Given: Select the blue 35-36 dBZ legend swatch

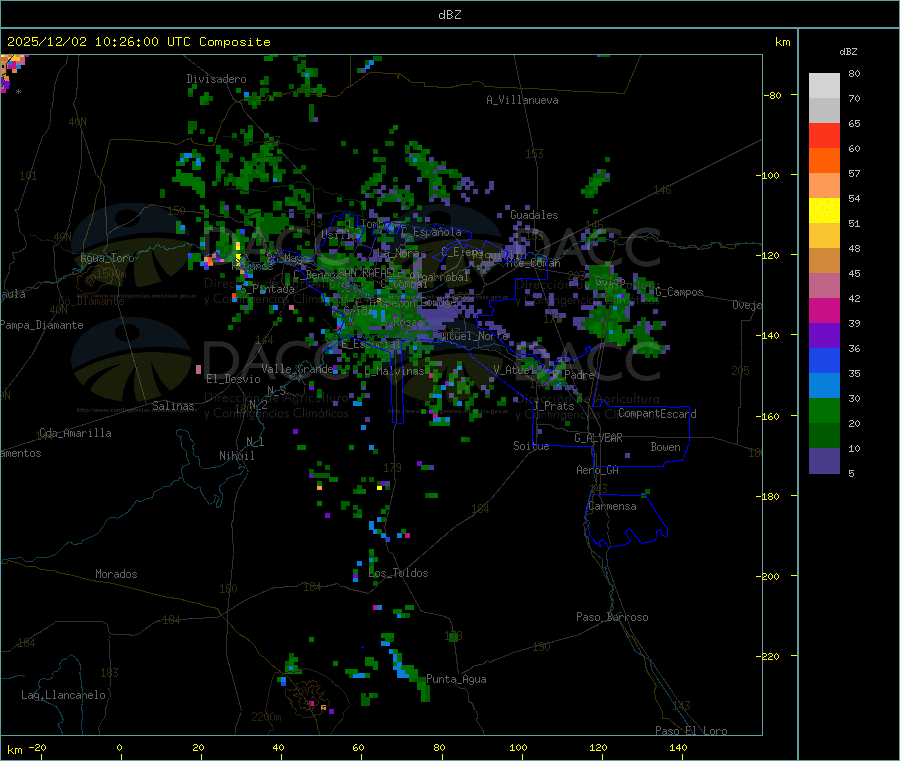Looking at the screenshot, I should [824, 360].
